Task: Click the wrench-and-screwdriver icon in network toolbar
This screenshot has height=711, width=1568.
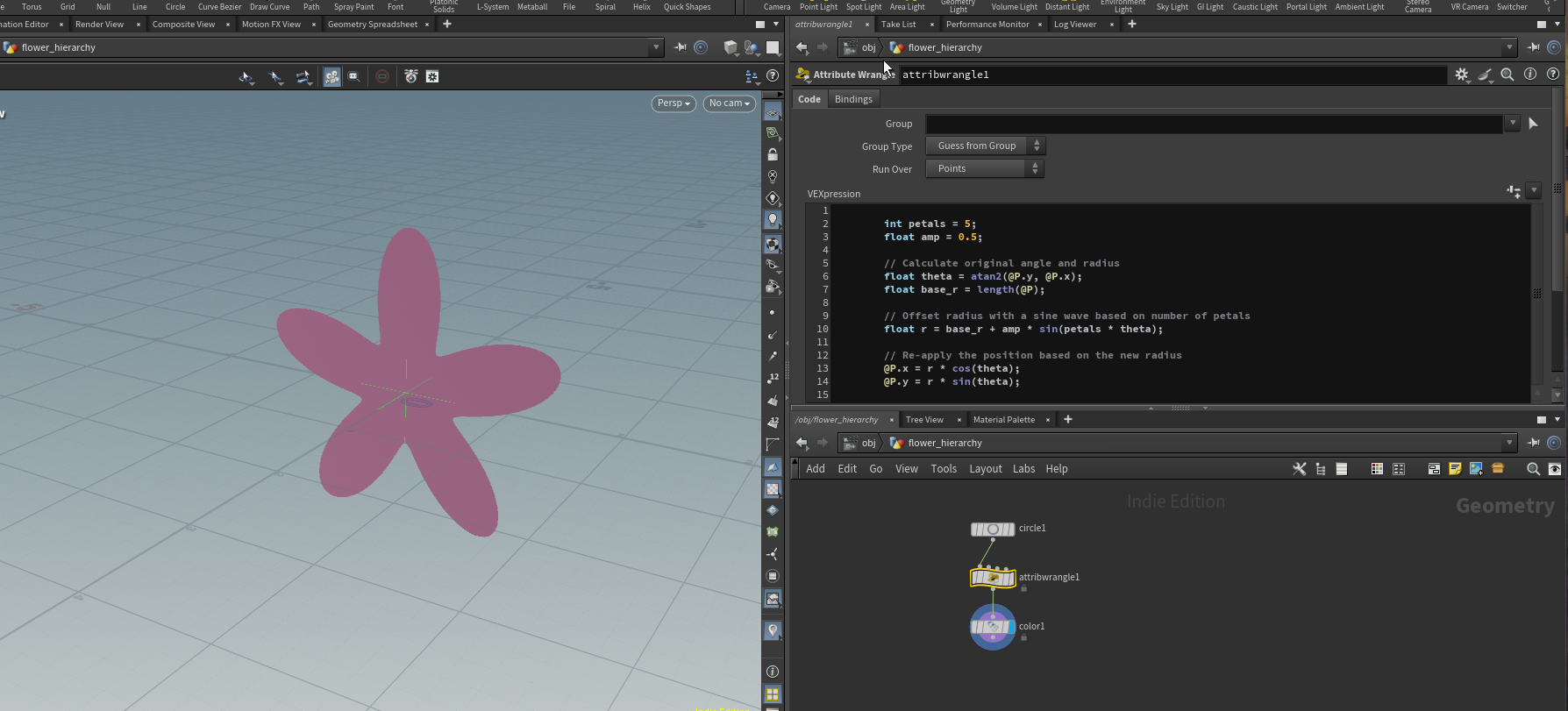Action: [1300, 469]
